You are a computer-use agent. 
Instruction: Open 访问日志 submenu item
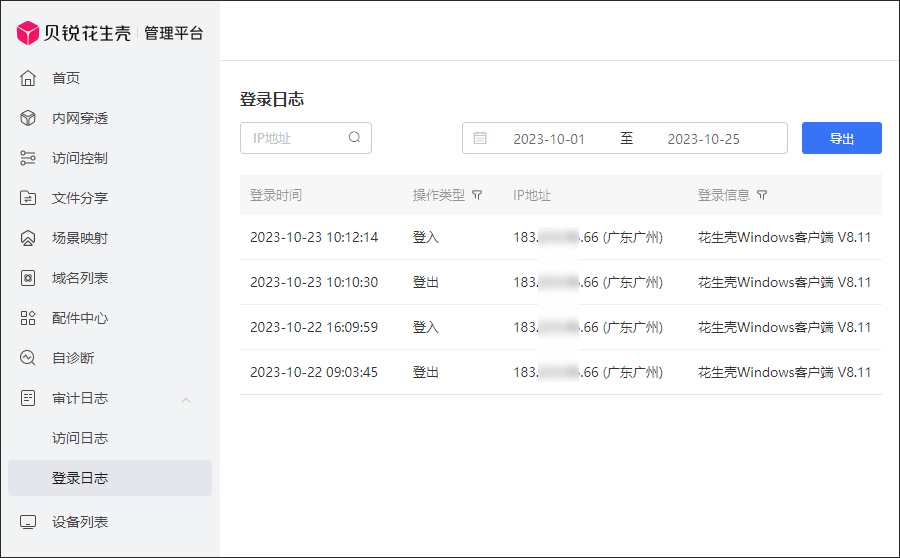click(x=80, y=438)
